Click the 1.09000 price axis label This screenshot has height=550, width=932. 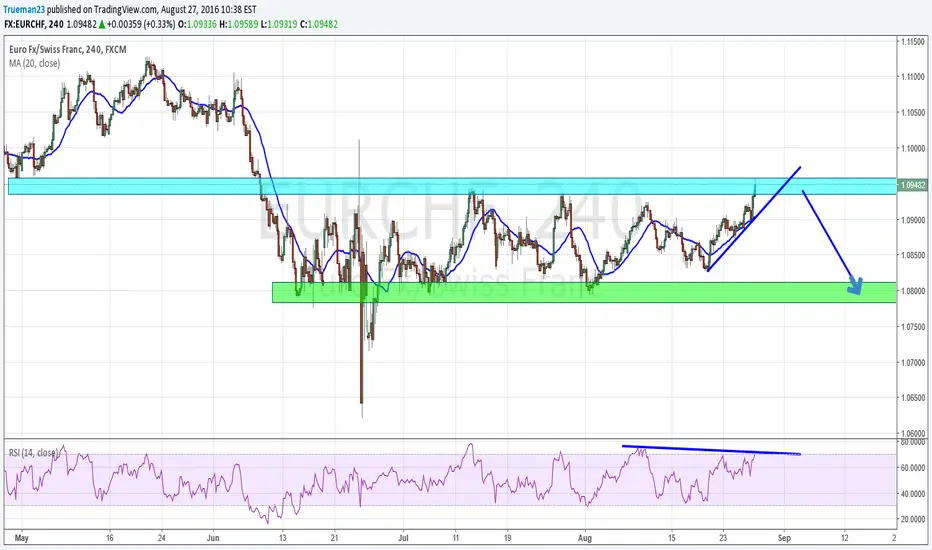click(912, 220)
